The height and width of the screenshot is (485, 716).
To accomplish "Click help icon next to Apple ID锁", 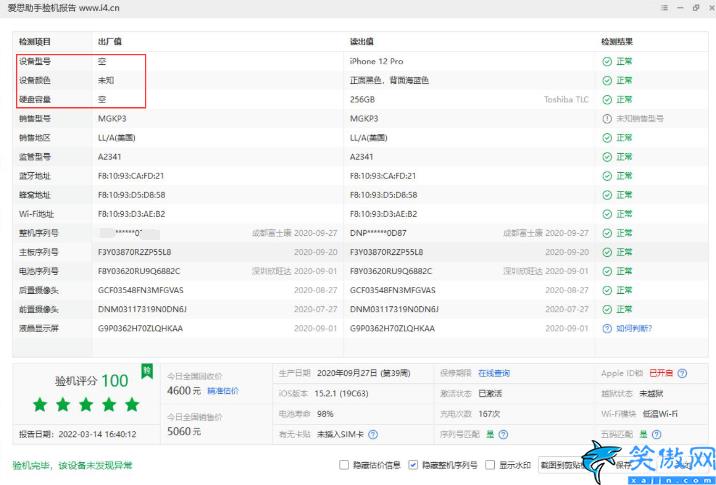I will (682, 373).
